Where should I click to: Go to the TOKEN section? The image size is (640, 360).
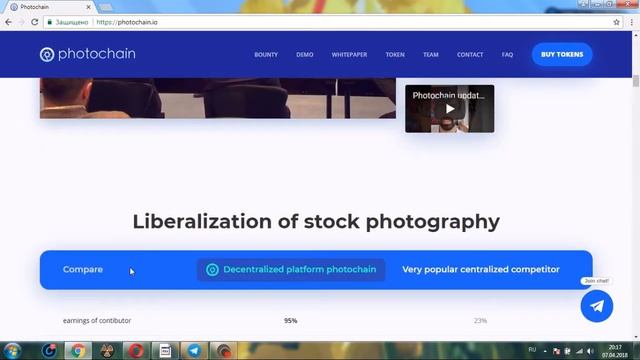pos(395,54)
